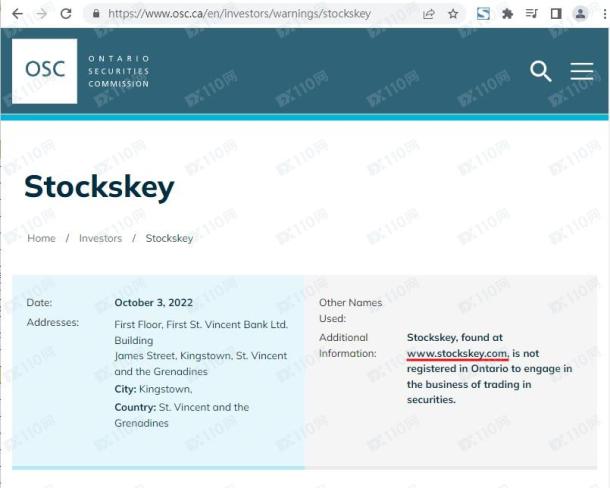Open the user profile avatar
610x488 pixels.
tap(580, 14)
